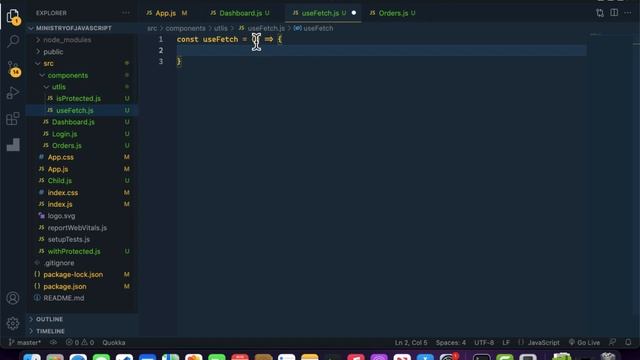
Task: Open package.json file
Action: pyautogui.click(x=64, y=287)
